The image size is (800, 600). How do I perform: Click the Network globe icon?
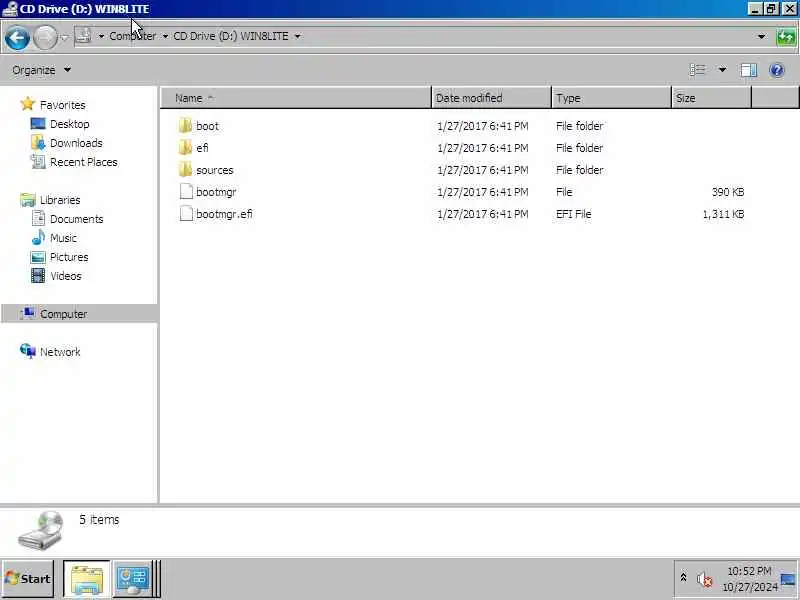click(x=28, y=351)
